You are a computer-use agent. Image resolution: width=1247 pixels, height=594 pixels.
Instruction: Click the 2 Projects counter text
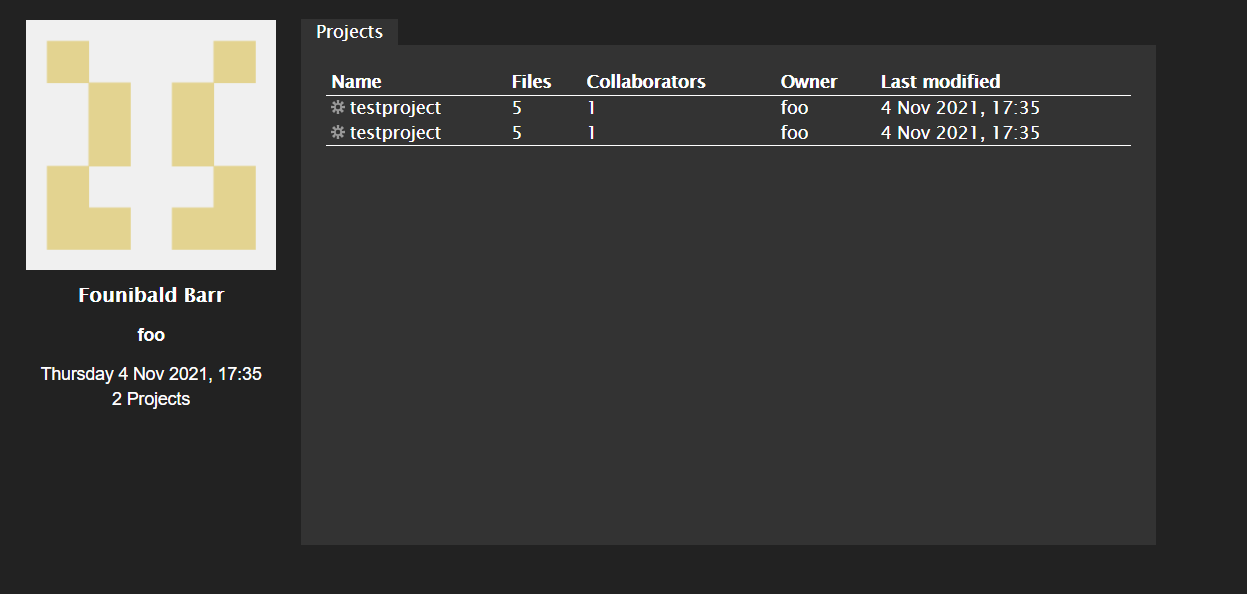tap(150, 398)
